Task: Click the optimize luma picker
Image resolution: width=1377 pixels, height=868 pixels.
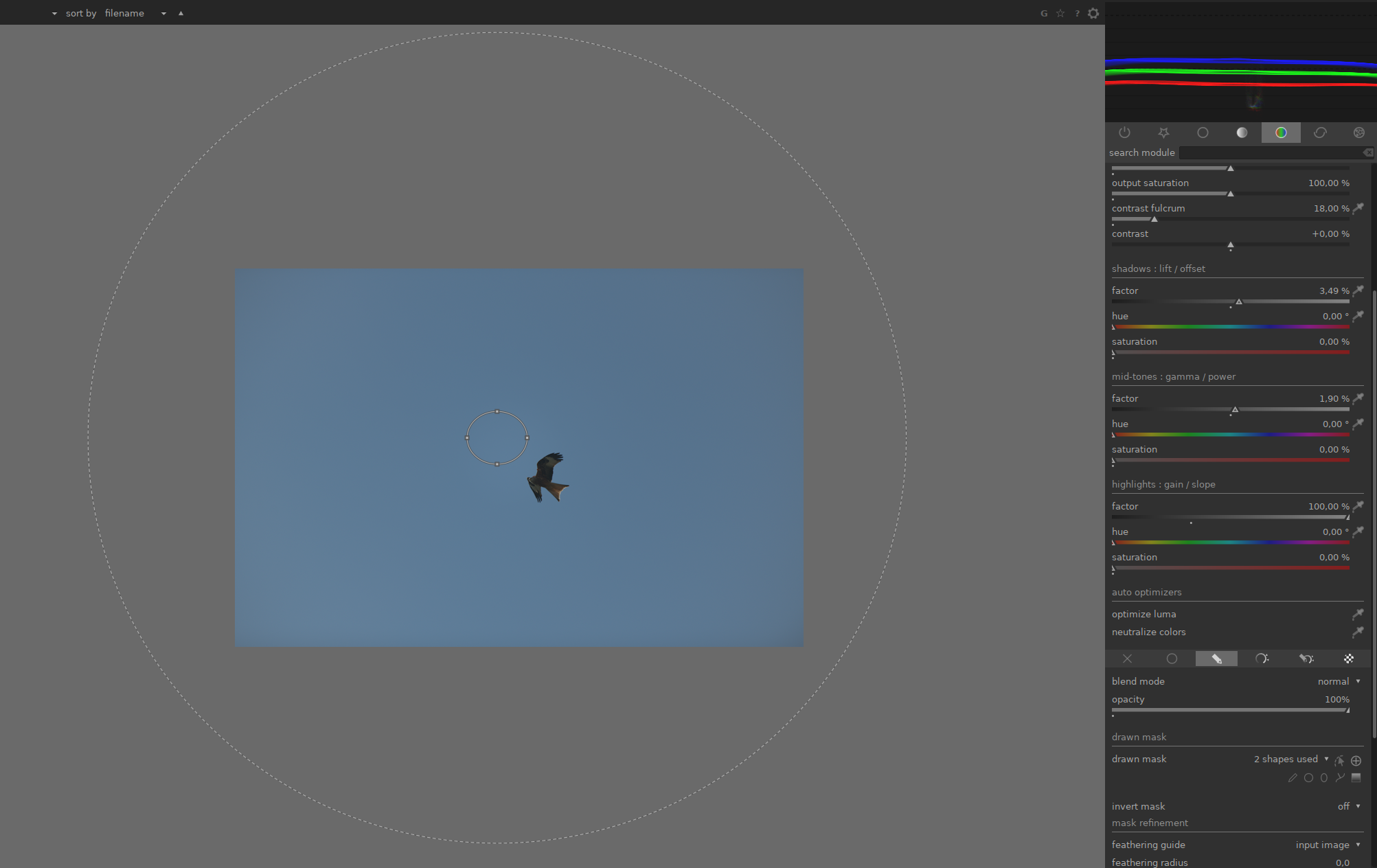Action: click(x=1358, y=614)
